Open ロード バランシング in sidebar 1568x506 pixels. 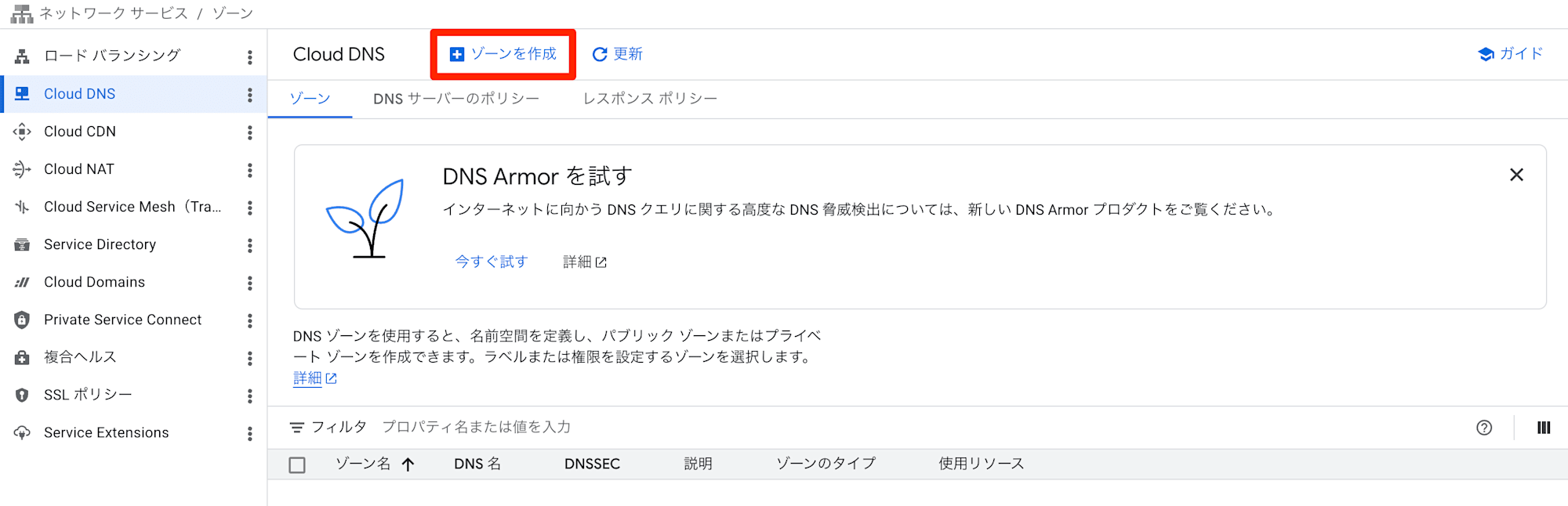pos(113,56)
